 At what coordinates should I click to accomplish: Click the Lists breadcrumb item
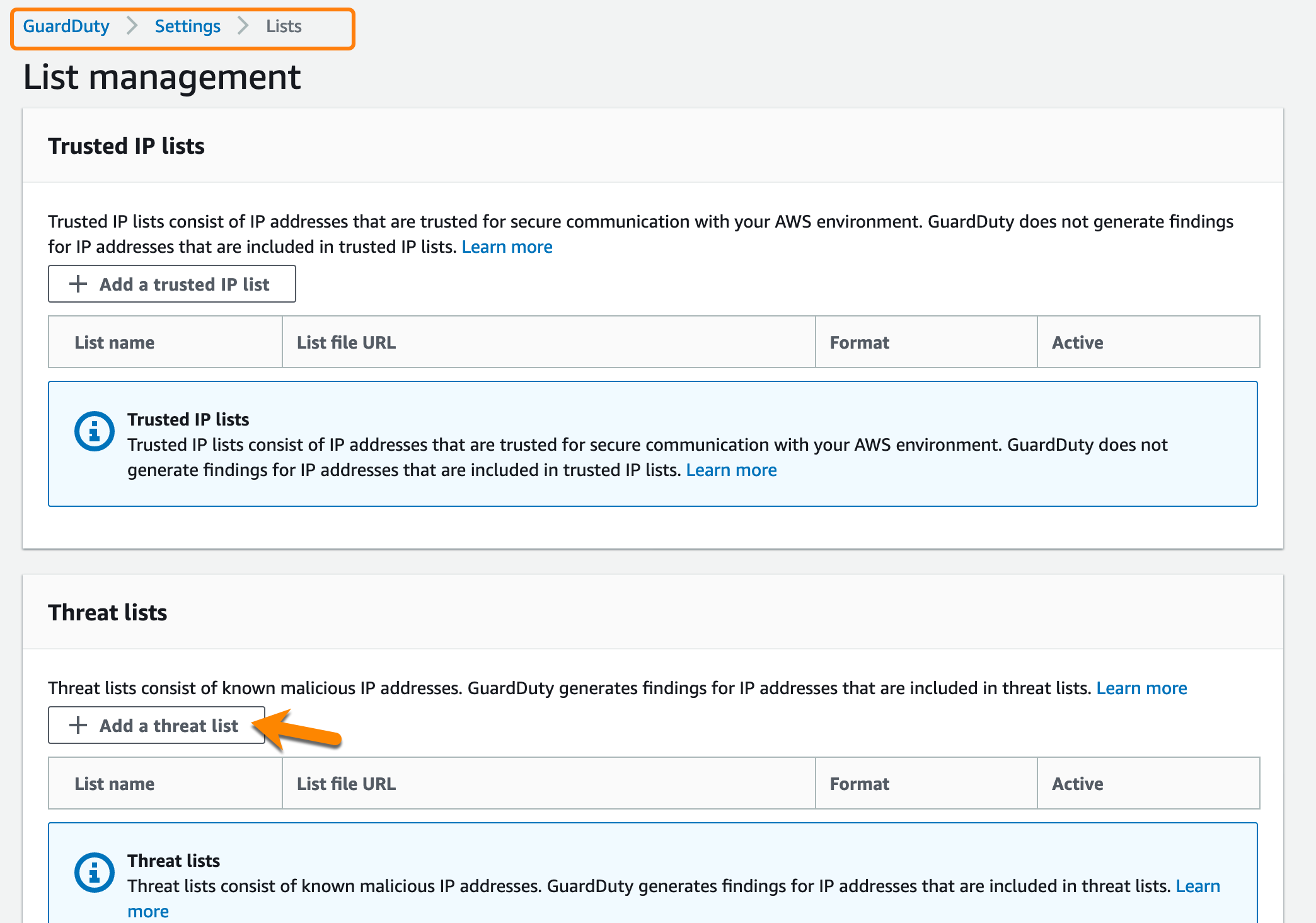[284, 26]
